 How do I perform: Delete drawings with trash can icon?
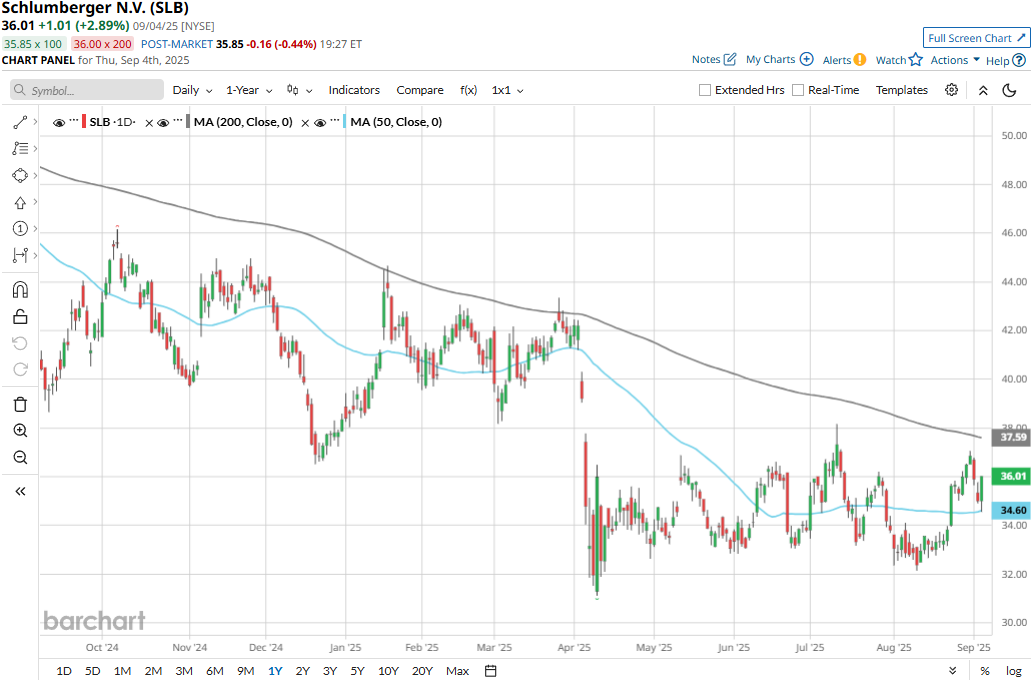pos(20,404)
